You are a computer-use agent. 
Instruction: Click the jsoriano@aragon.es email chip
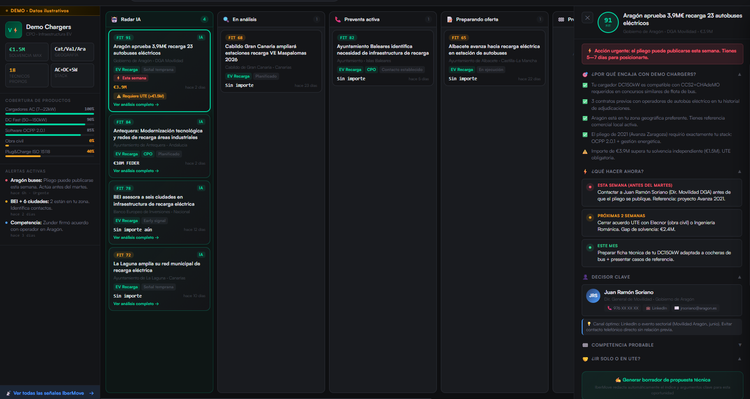(x=695, y=309)
